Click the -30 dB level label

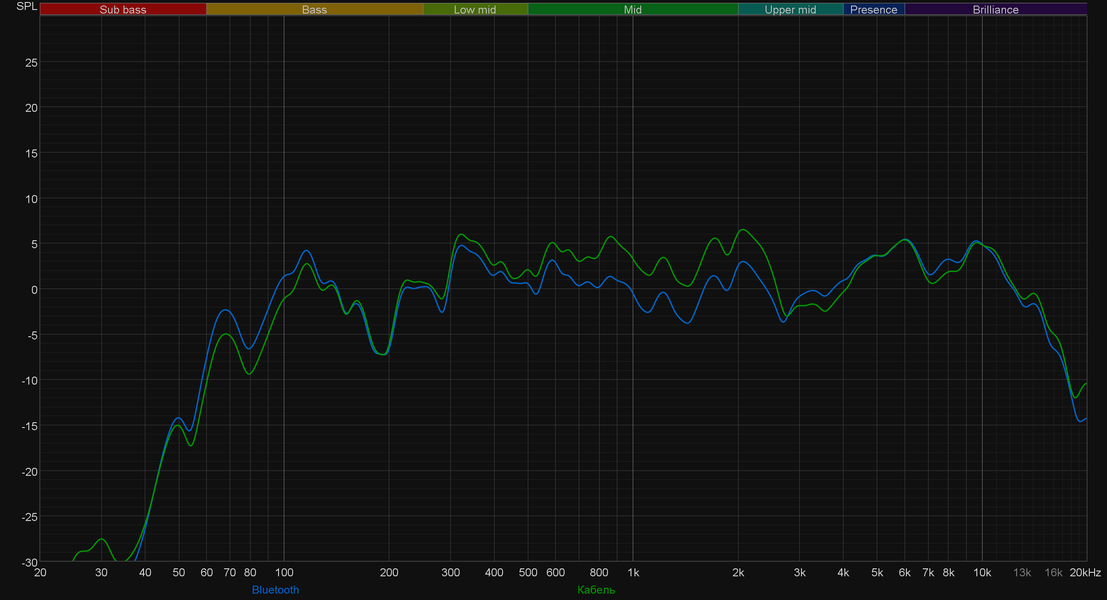[29, 563]
